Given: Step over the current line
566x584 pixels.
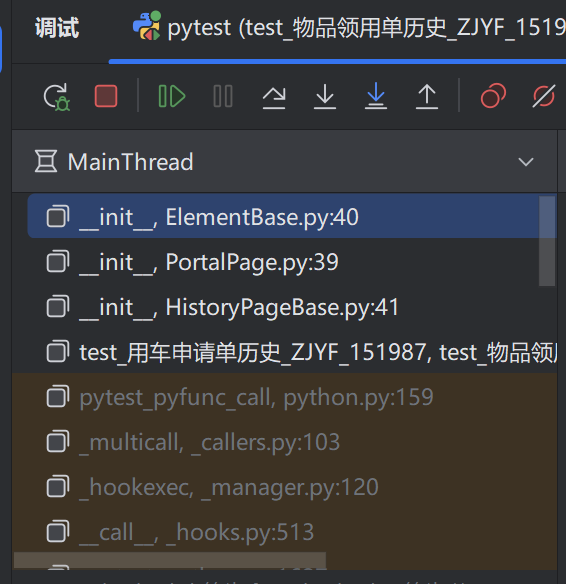Looking at the screenshot, I should pos(274,97).
